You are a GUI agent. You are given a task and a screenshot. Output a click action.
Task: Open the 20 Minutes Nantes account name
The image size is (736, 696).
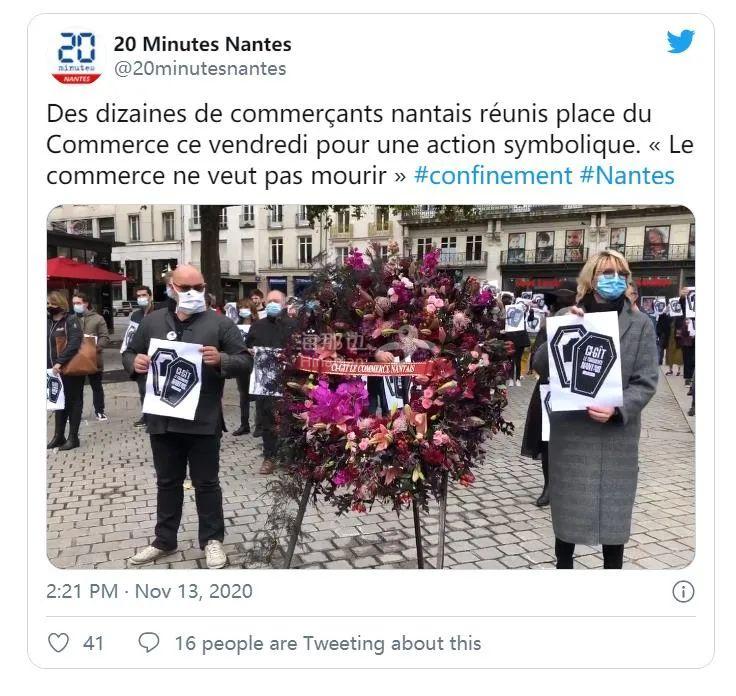click(x=202, y=44)
